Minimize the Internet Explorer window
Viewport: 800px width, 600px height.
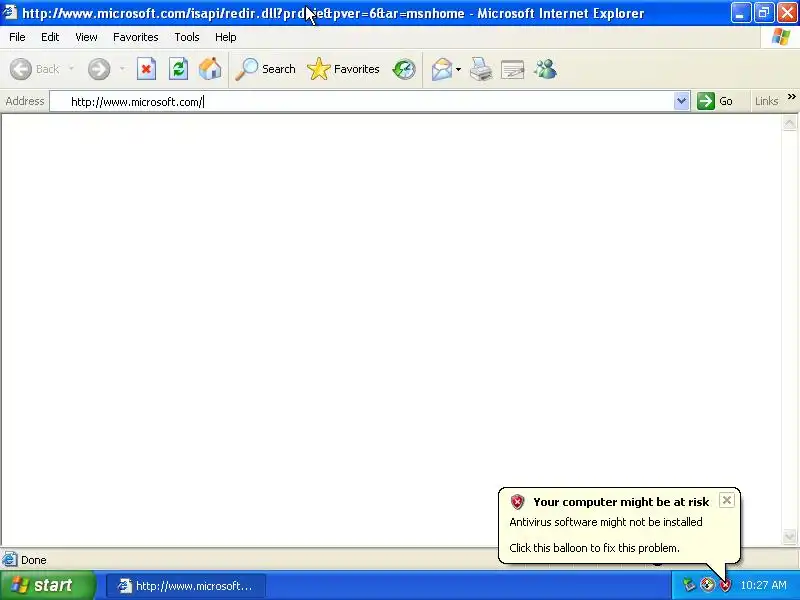point(740,13)
